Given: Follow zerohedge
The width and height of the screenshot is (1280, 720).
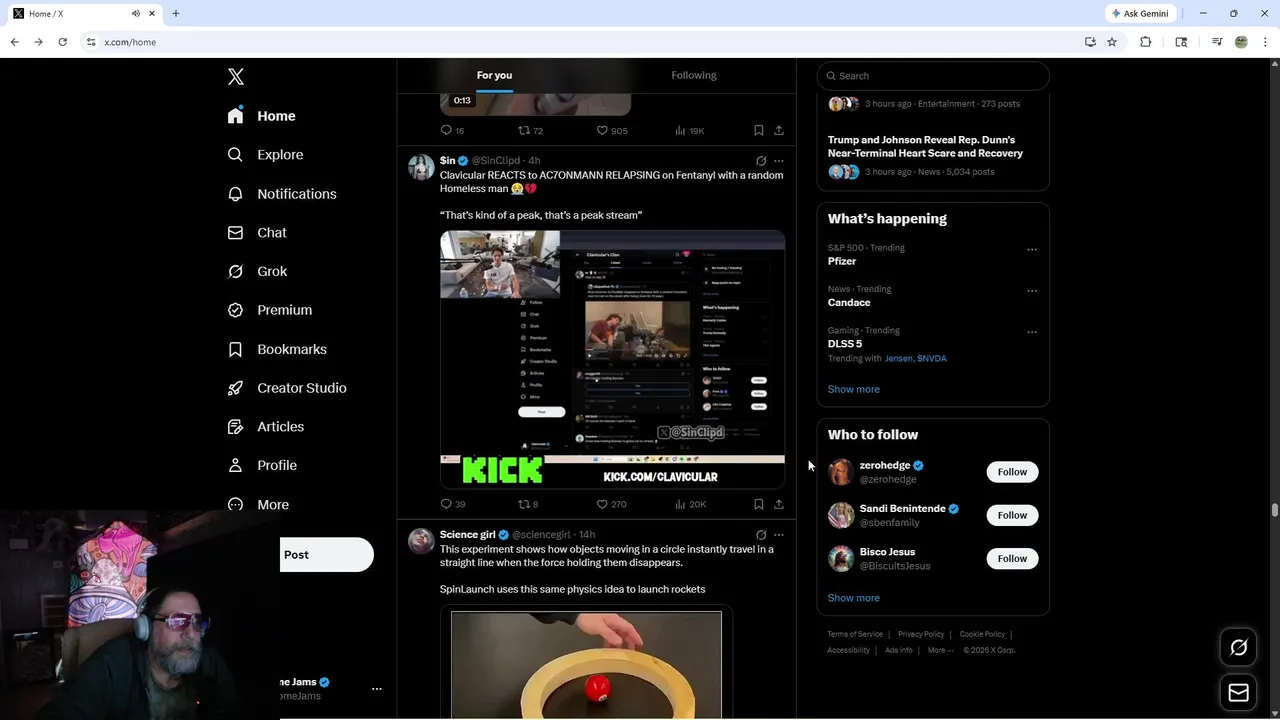Looking at the screenshot, I should point(1012,472).
